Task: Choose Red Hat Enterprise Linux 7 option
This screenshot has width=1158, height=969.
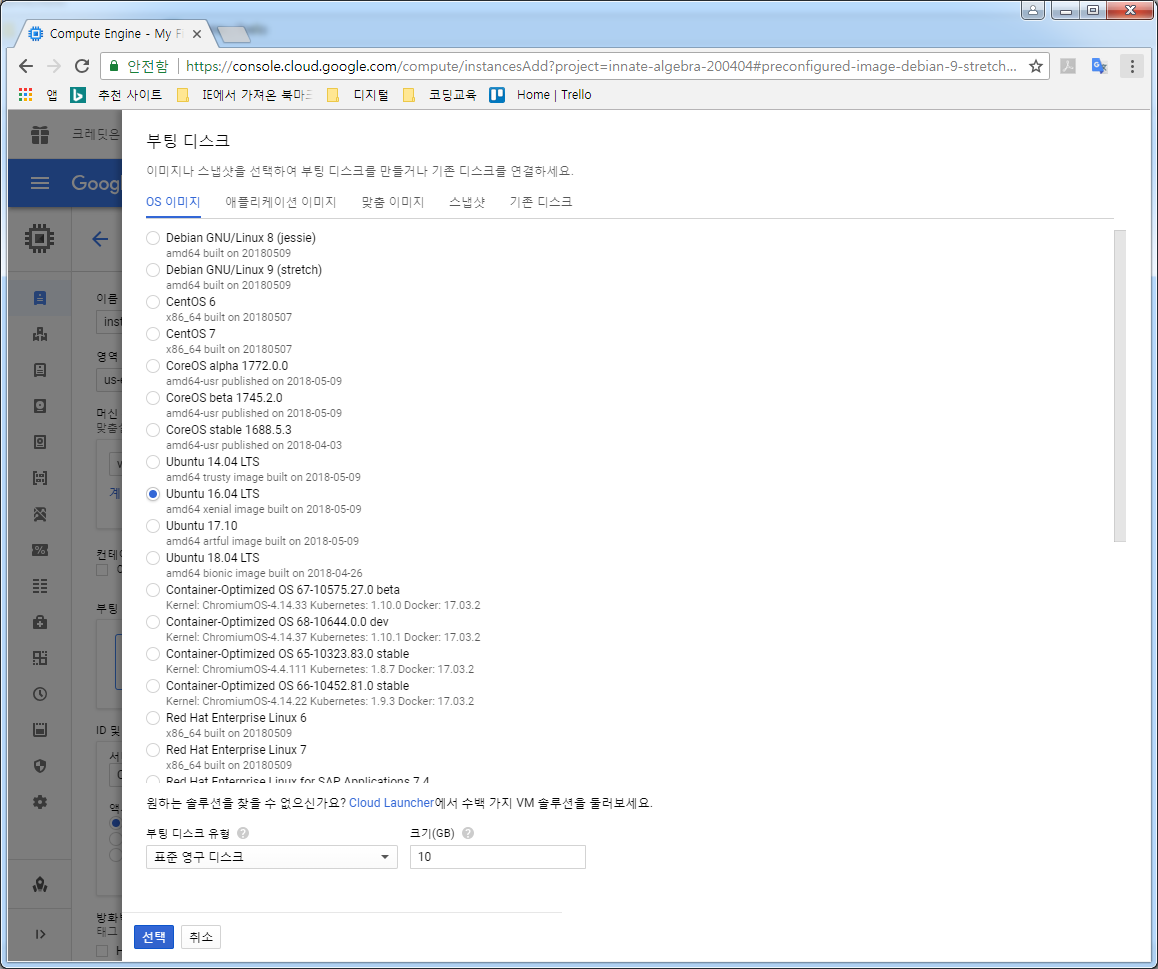Action: pyautogui.click(x=153, y=750)
